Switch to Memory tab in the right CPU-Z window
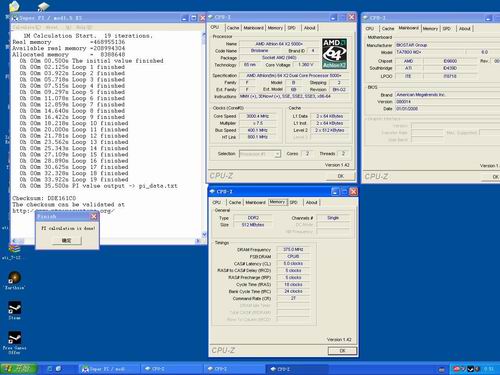 tap(430, 29)
